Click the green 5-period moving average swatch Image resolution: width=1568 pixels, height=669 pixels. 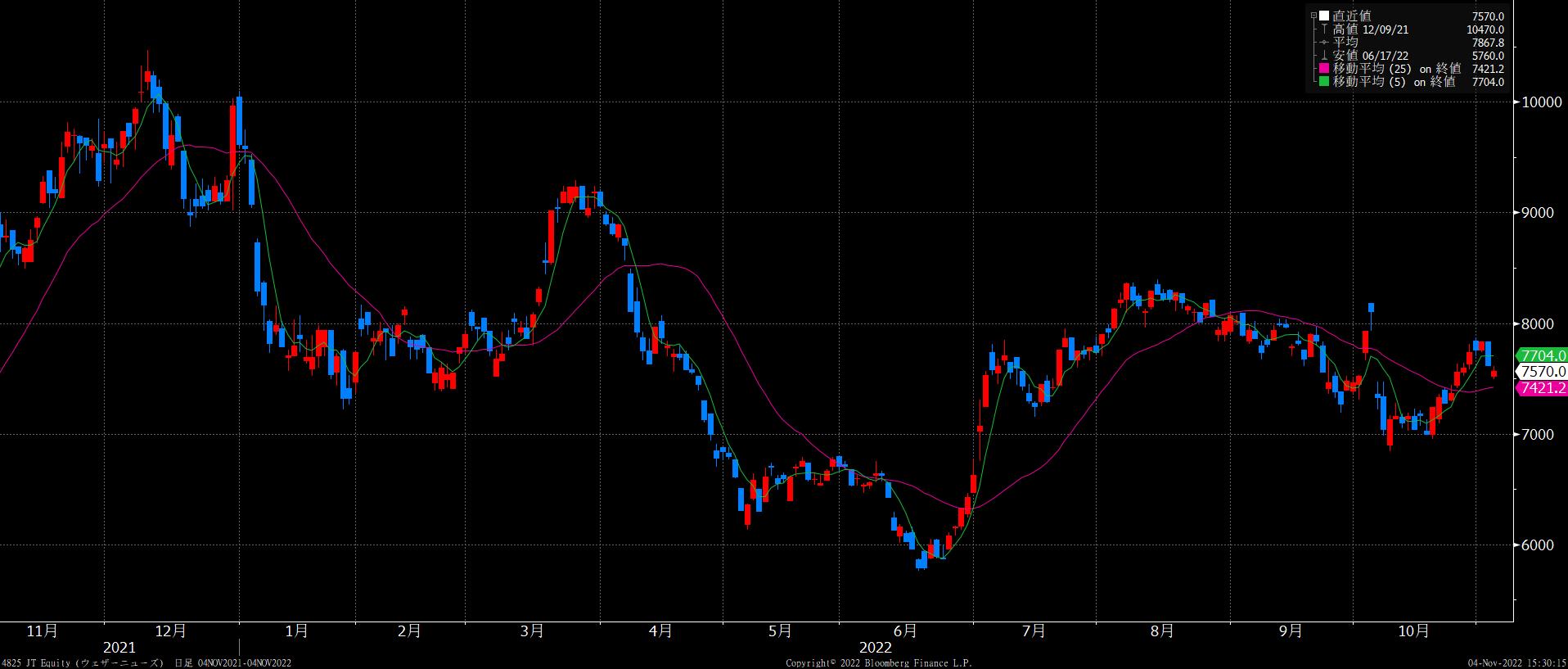pos(1324,82)
